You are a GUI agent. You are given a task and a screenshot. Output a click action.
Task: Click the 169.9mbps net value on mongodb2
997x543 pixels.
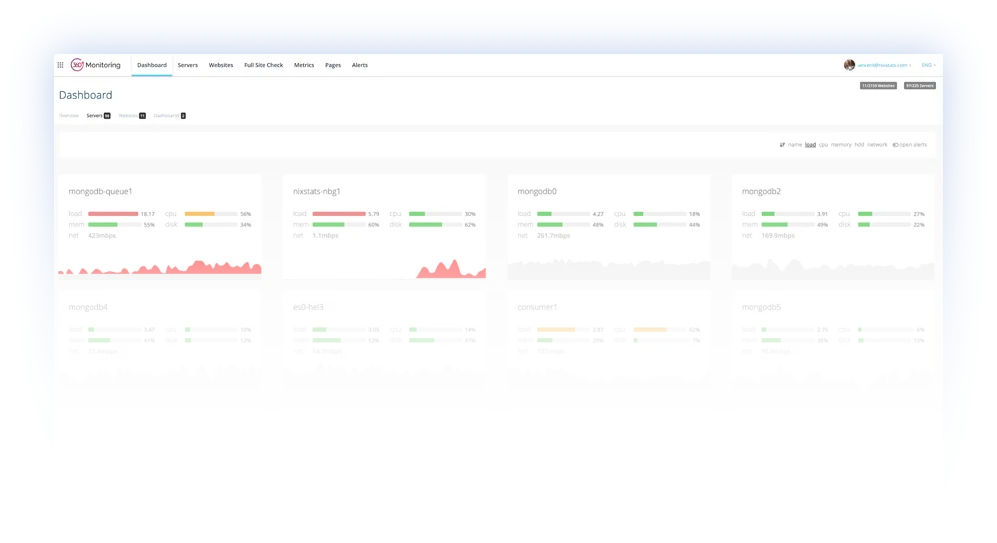pos(778,236)
